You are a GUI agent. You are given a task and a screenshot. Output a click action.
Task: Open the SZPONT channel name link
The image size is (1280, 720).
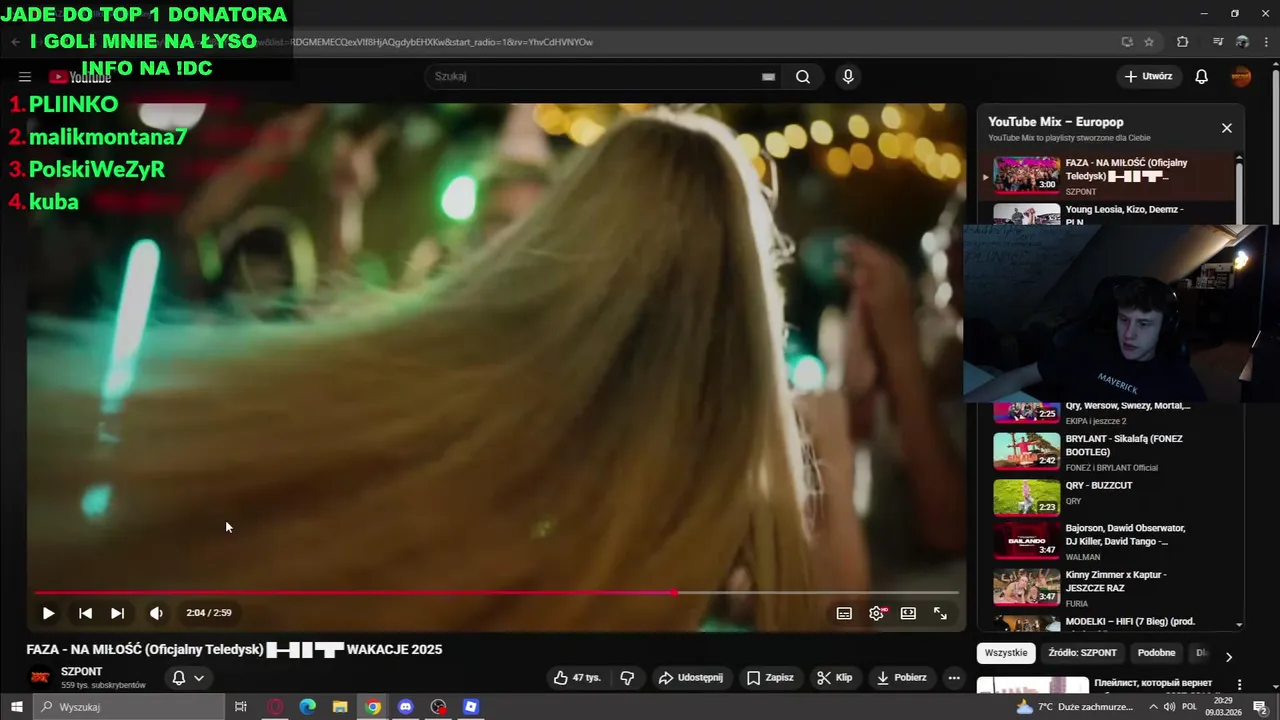82,672
